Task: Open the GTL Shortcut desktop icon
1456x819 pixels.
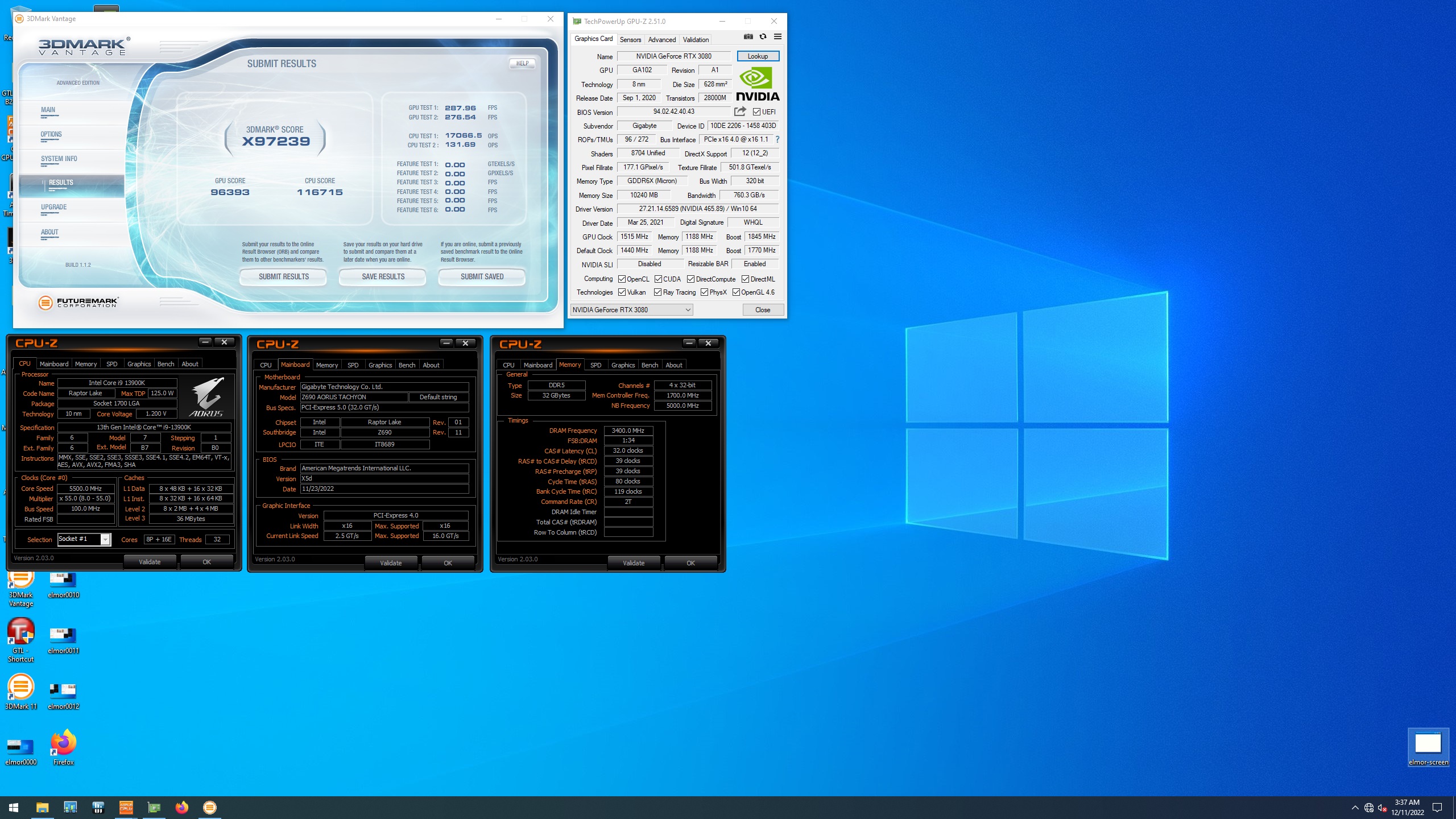Action: tap(21, 640)
